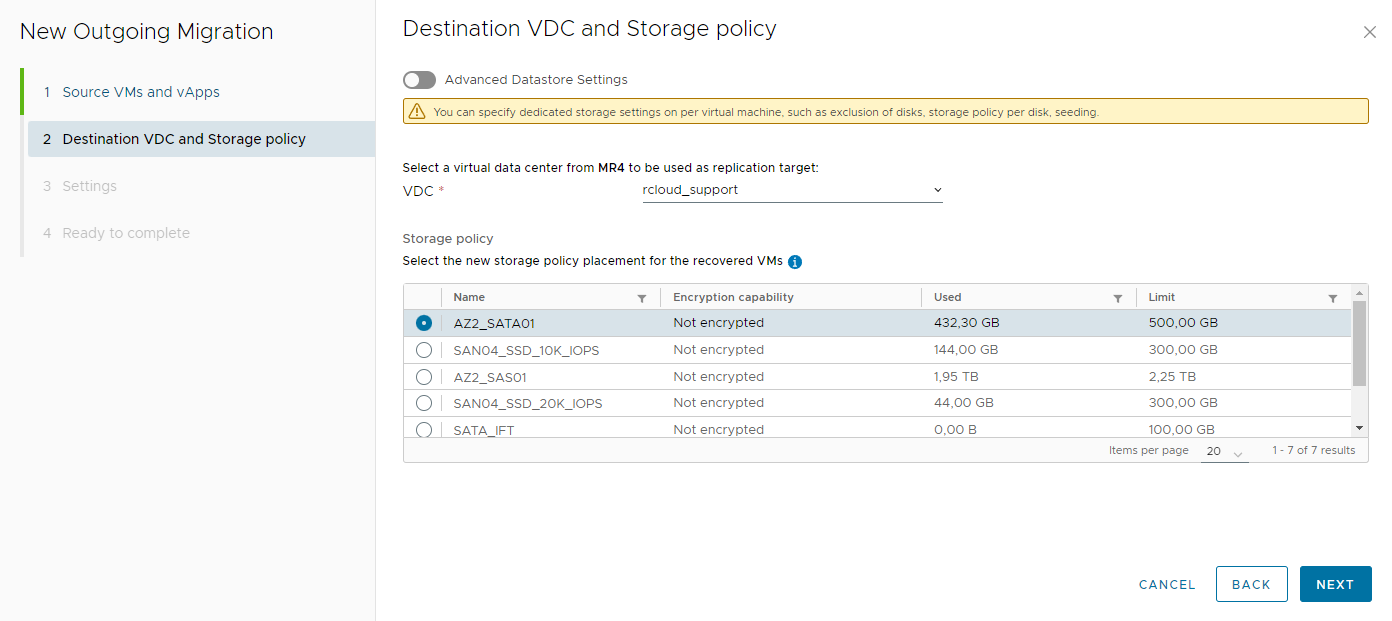Image resolution: width=1392 pixels, height=621 pixels.
Task: Click the storage policy table scrollbar thumb
Action: coord(1360,343)
